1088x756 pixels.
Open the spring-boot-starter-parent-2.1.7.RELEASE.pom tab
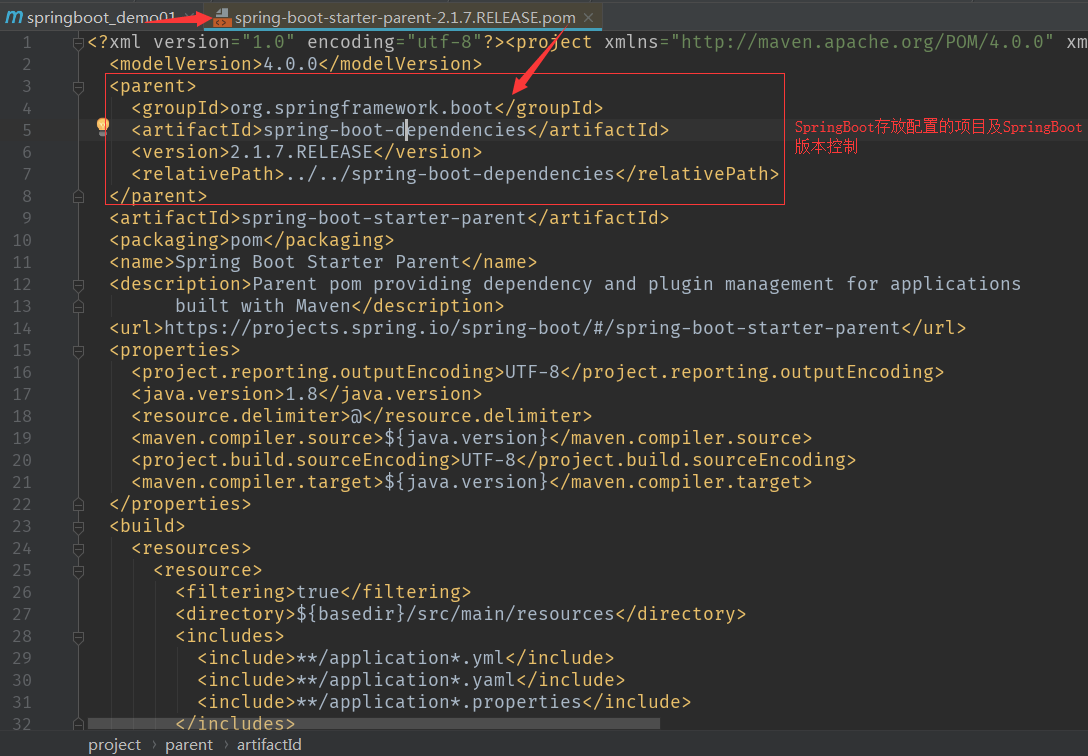405,17
